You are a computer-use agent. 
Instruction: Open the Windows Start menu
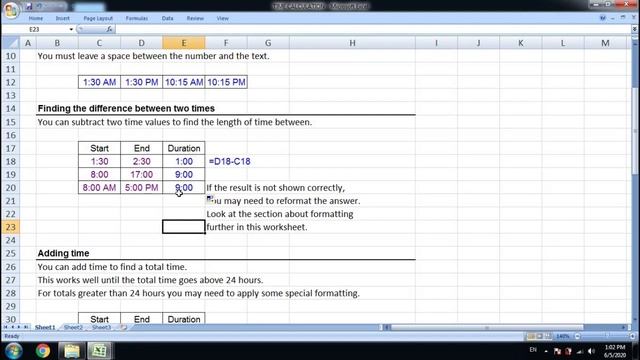[x=13, y=351]
